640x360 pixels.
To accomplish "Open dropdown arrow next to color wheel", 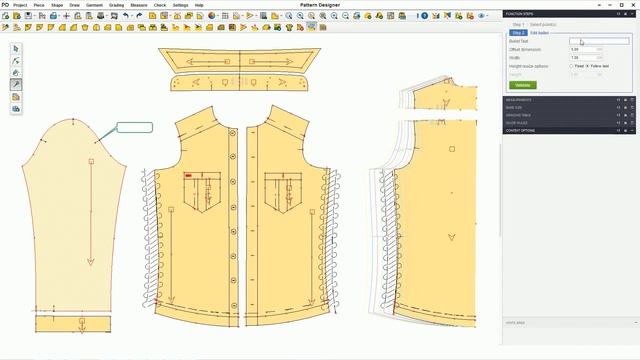I will 218,16.
